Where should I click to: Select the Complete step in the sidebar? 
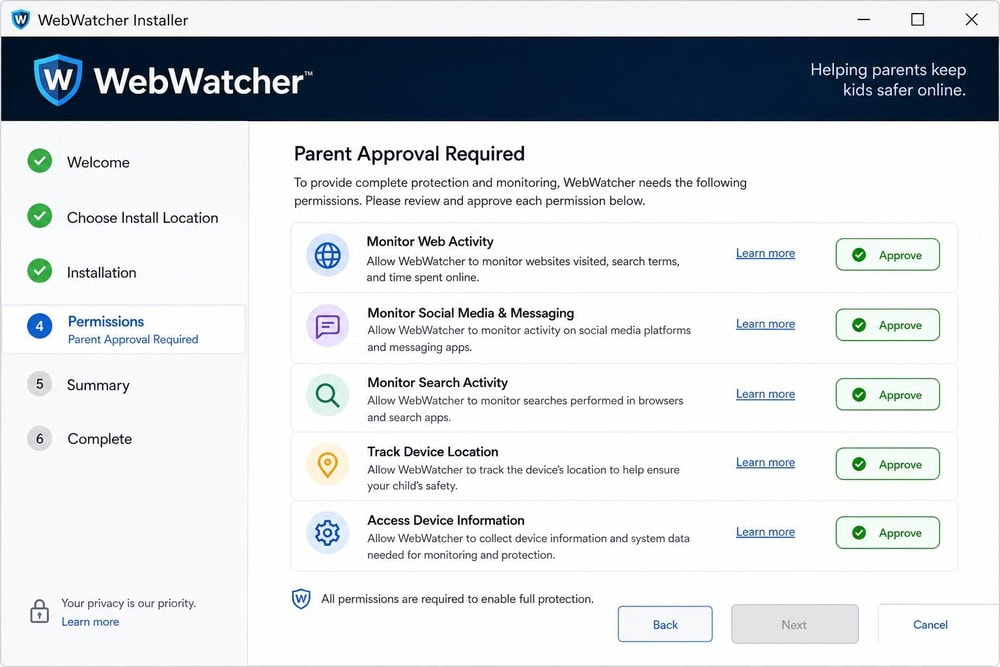pyautogui.click(x=99, y=439)
